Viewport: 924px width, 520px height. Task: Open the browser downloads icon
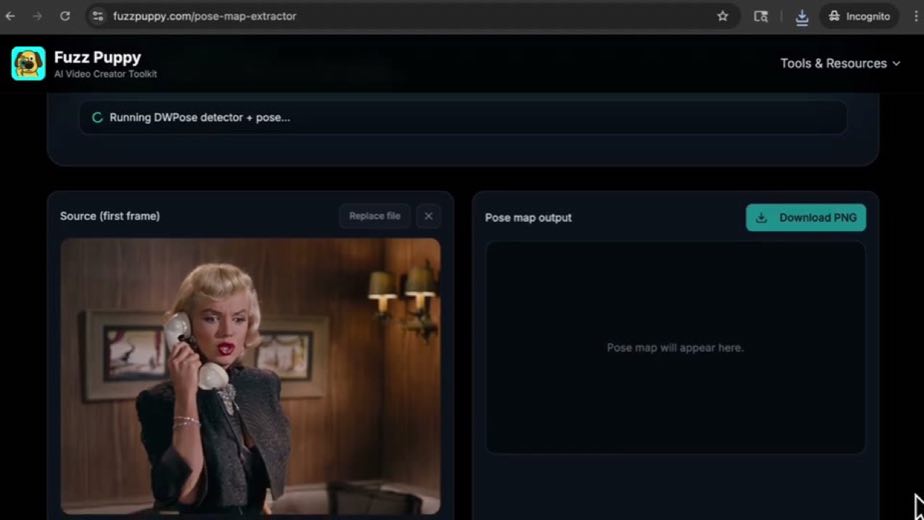[x=801, y=17]
